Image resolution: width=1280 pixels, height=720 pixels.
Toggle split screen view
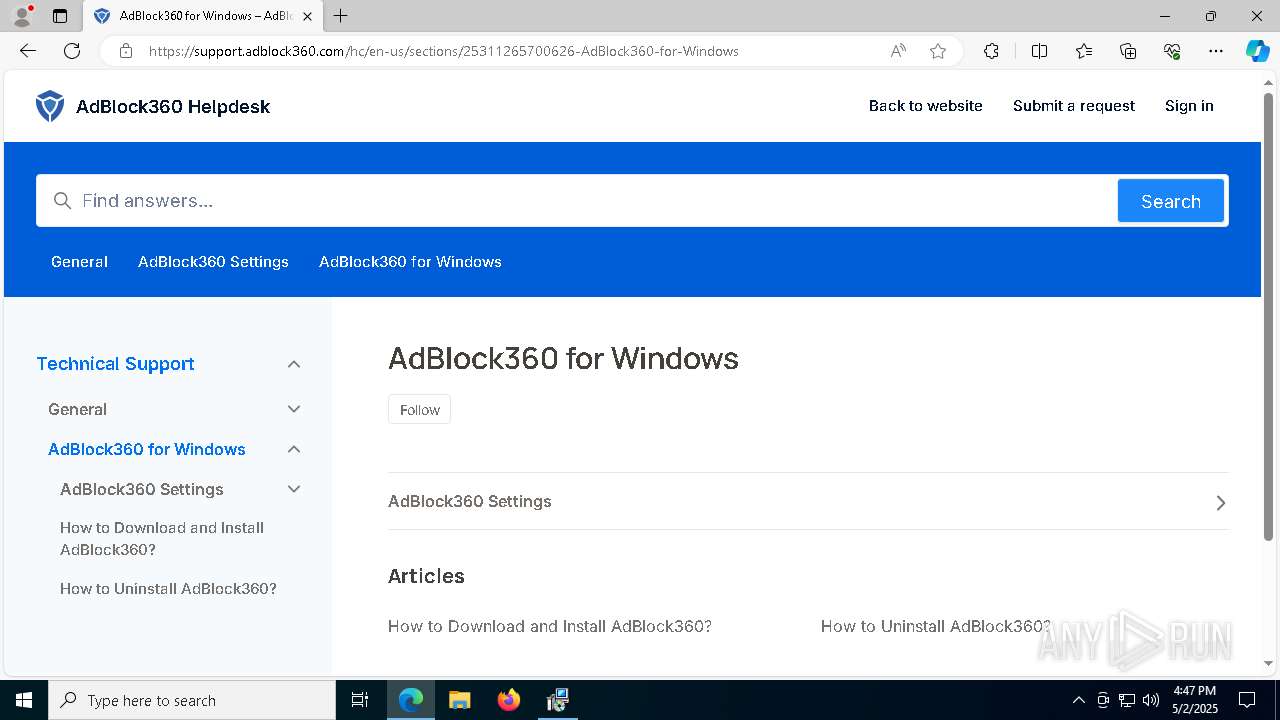[x=1039, y=51]
